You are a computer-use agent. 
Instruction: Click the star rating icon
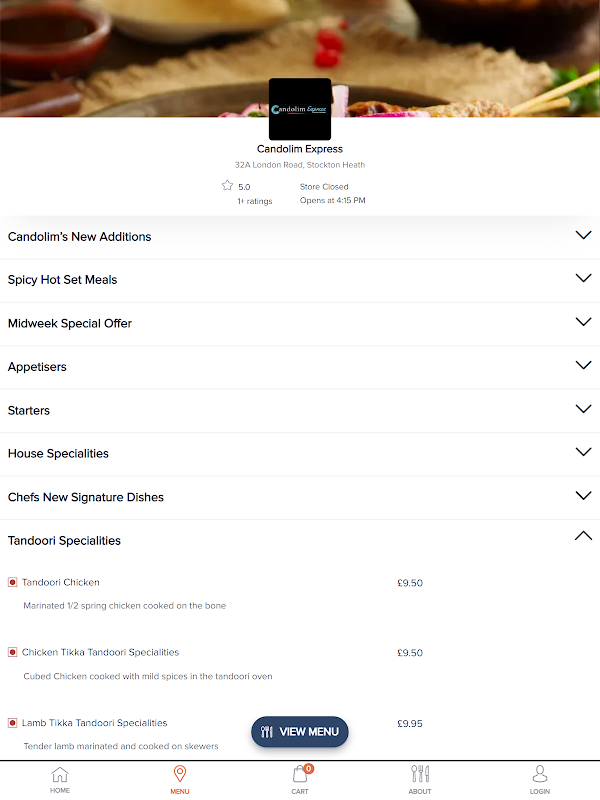(x=228, y=186)
